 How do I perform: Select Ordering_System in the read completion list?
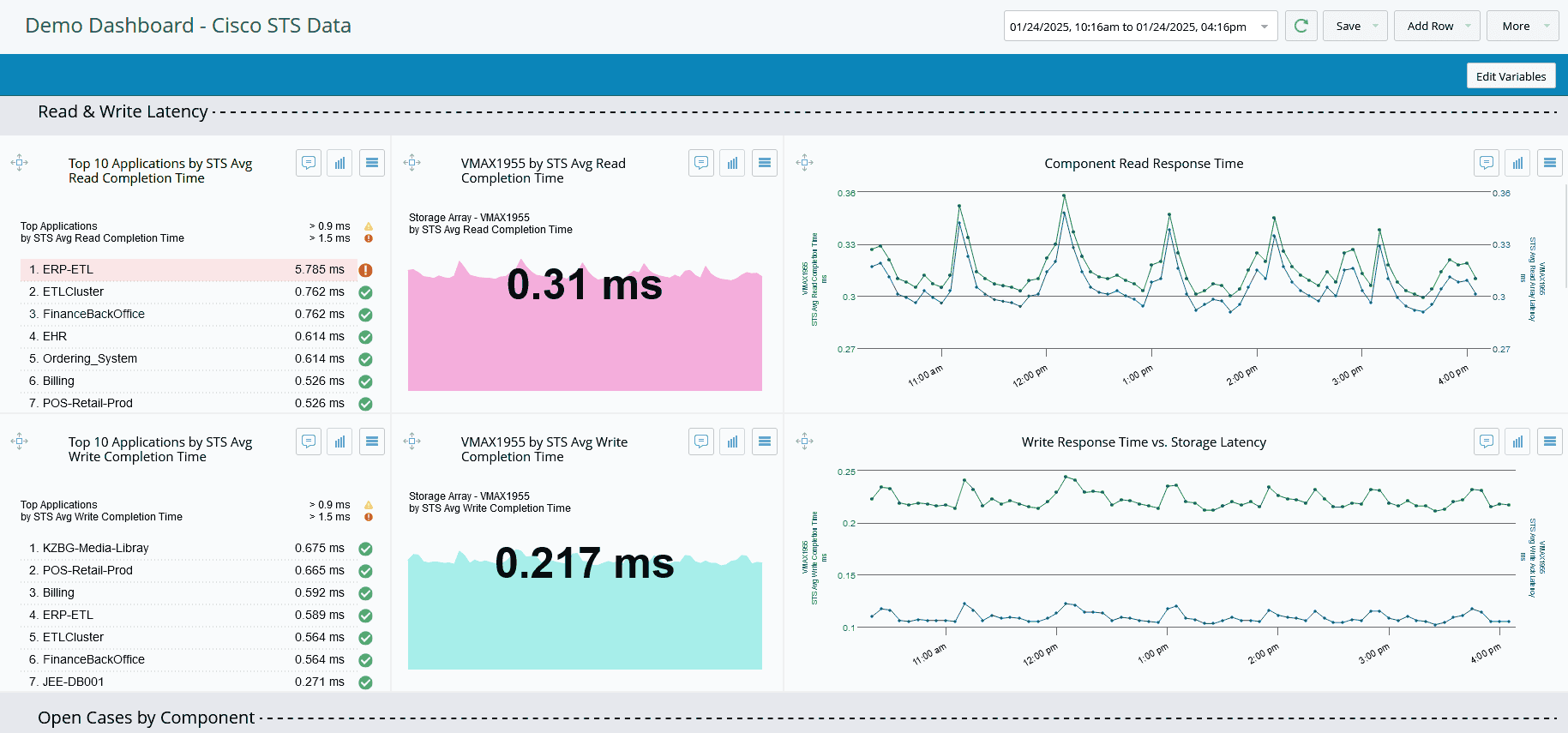(x=189, y=358)
